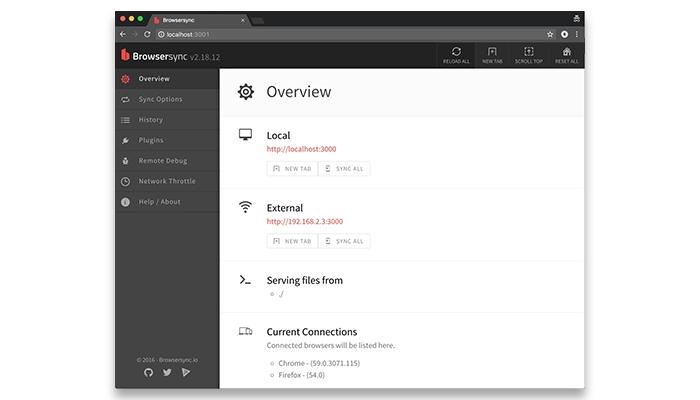Click the Help / About info icon
The width and height of the screenshot is (700, 400).
point(125,202)
